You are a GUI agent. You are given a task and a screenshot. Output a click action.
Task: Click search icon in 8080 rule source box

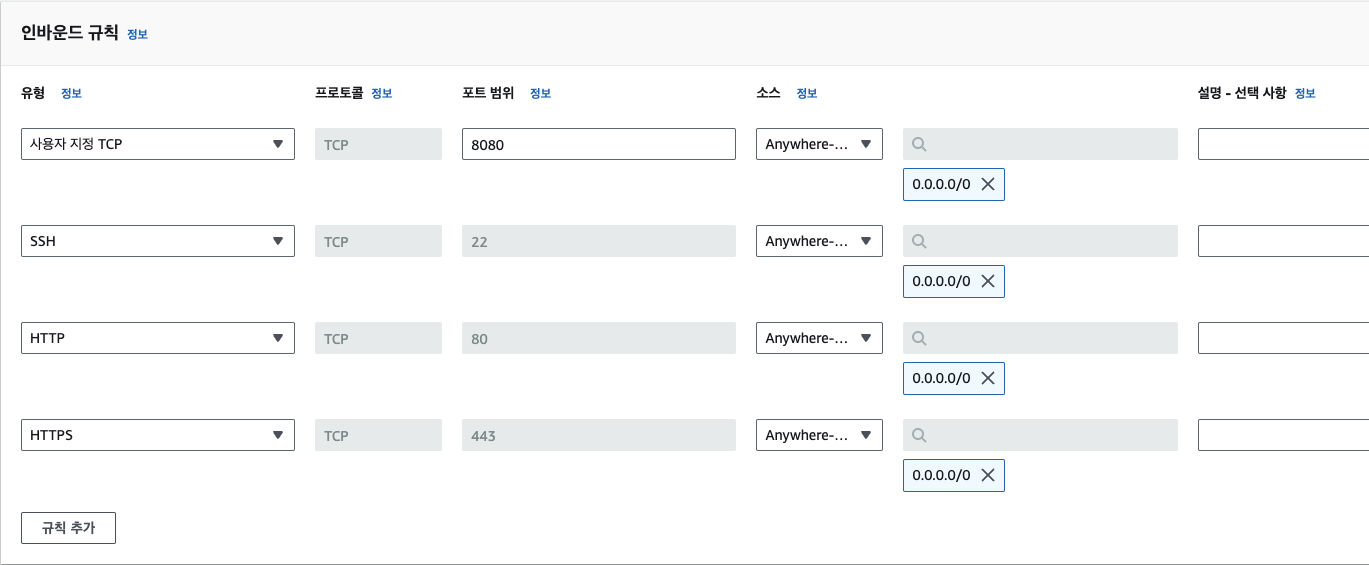pyautogui.click(x=920, y=144)
